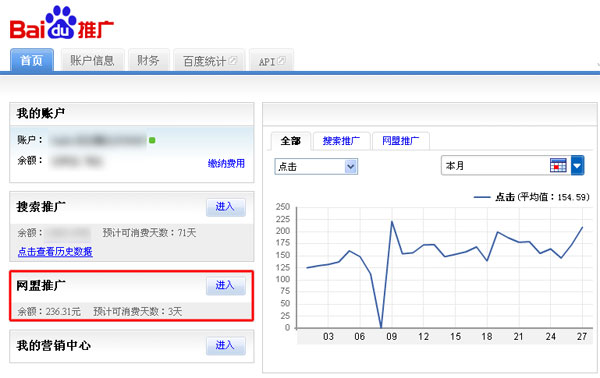
Task: Open the calendar icon in date field
Action: pyautogui.click(x=558, y=165)
